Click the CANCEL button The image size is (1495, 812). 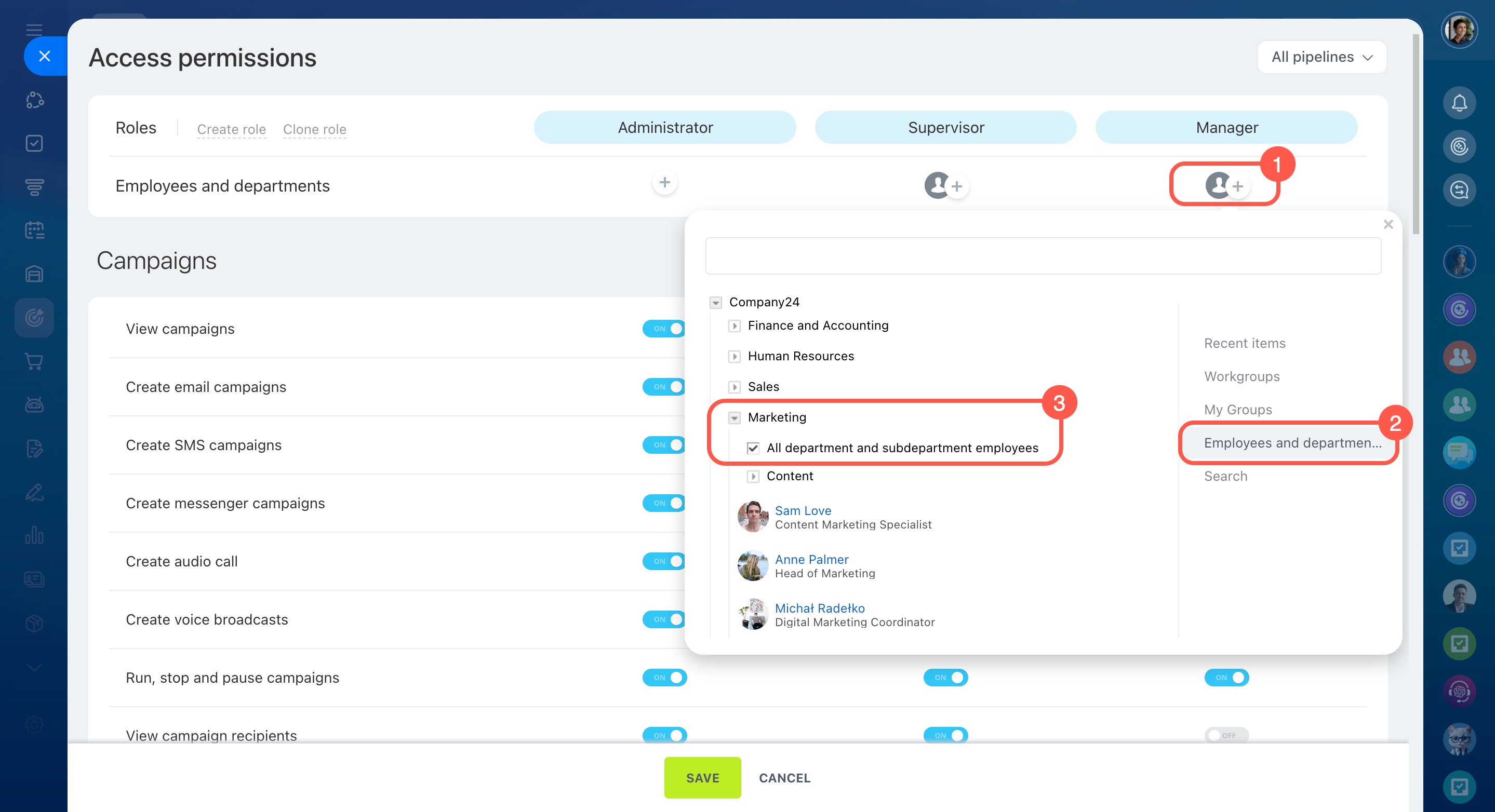(784, 778)
